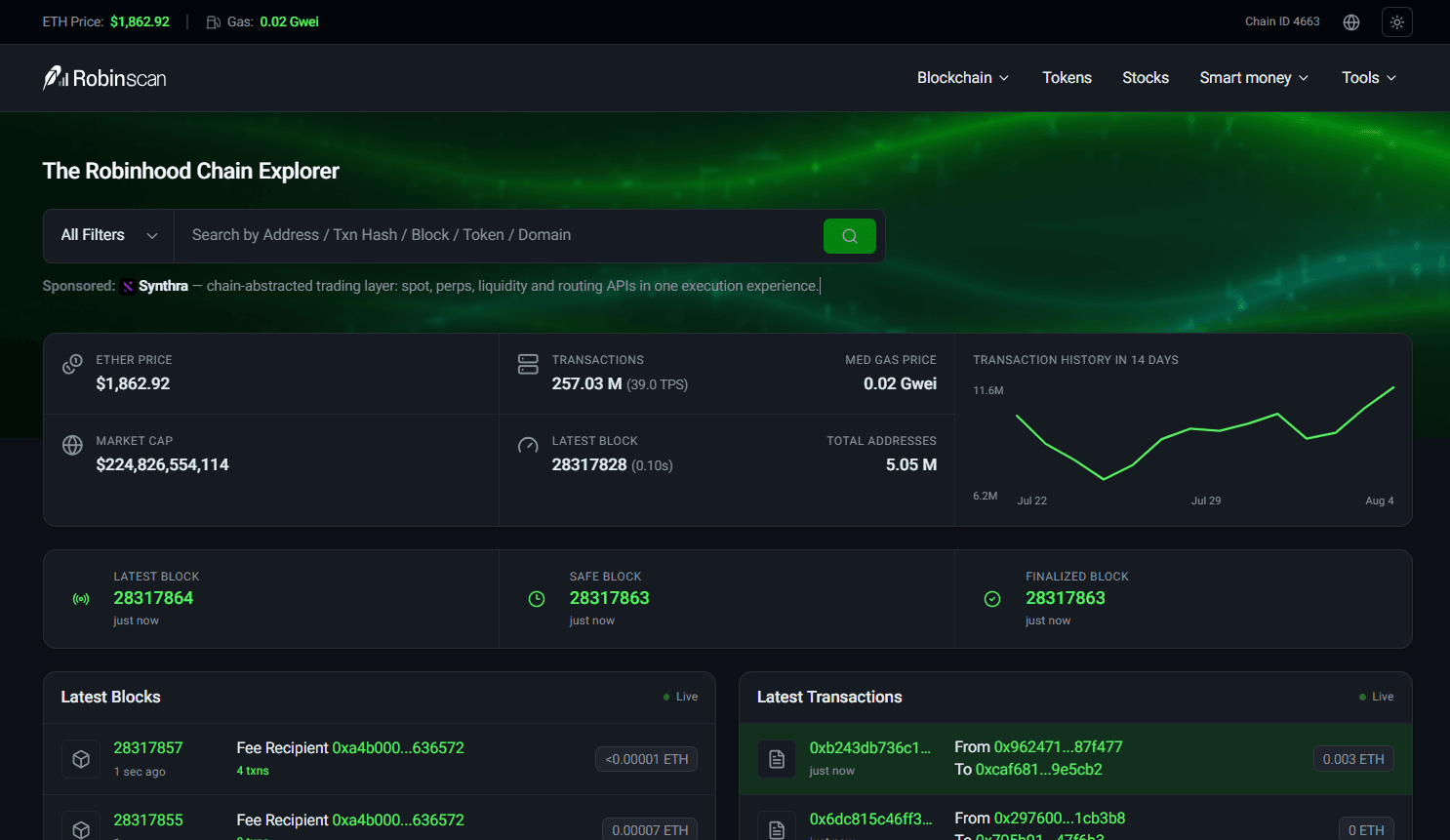Toggle the light/dark theme button
The width and height of the screenshot is (1450, 840).
click(1397, 21)
